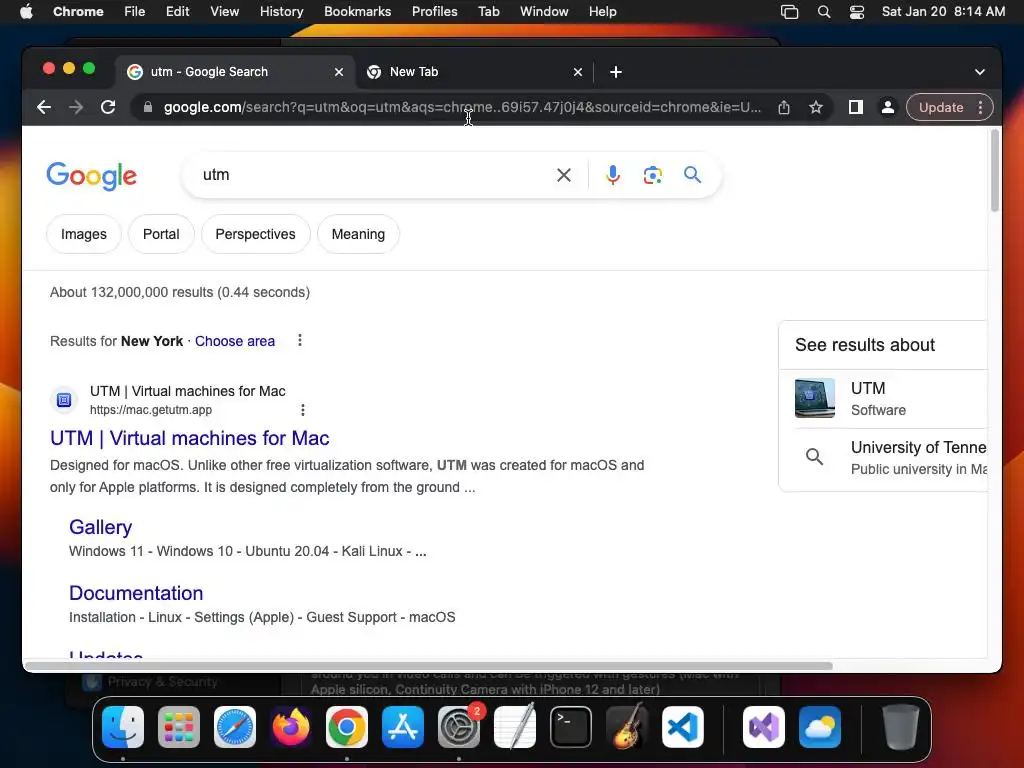The height and width of the screenshot is (768, 1024).
Task: Reload the current page
Action: point(108,107)
